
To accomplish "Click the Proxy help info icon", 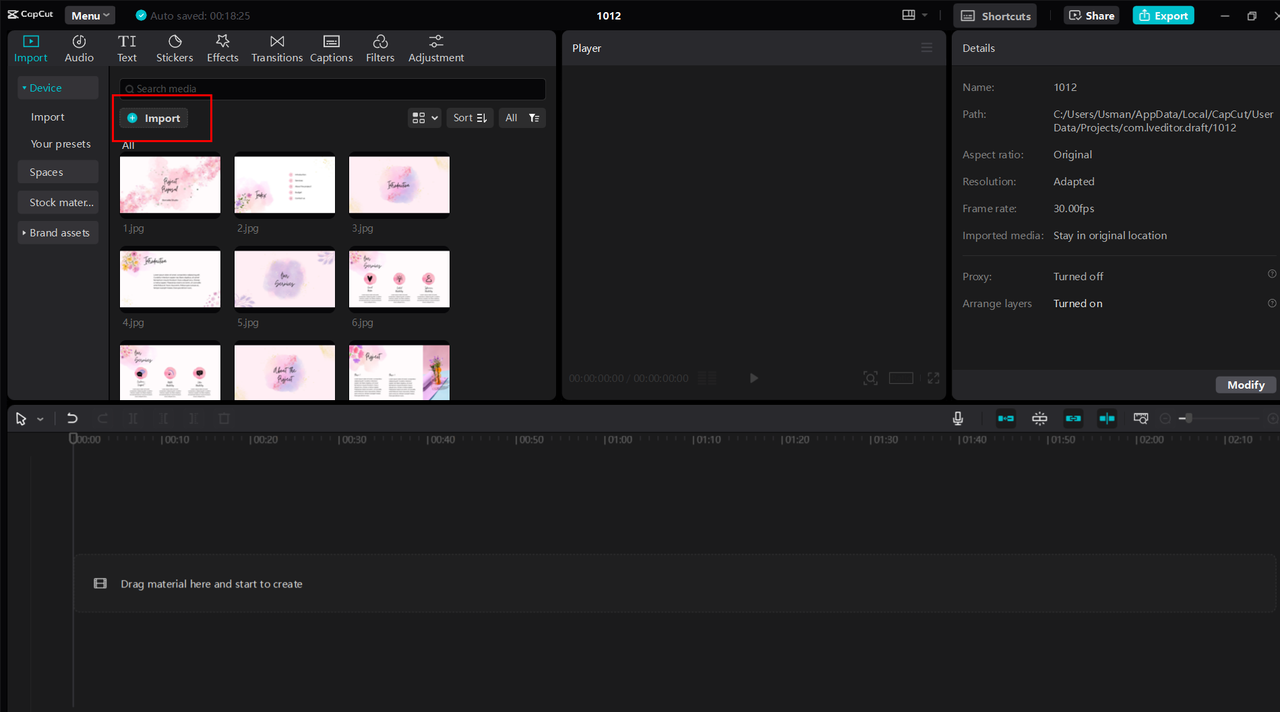I will (1272, 274).
